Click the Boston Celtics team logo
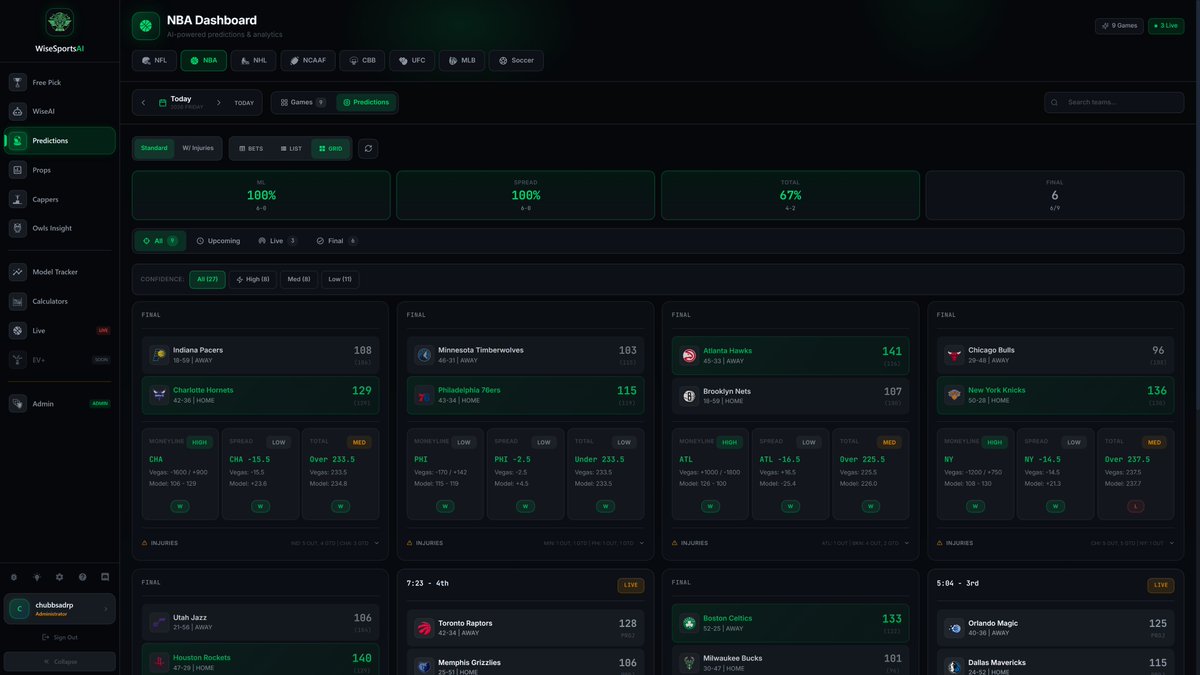1200x675 pixels. point(689,623)
